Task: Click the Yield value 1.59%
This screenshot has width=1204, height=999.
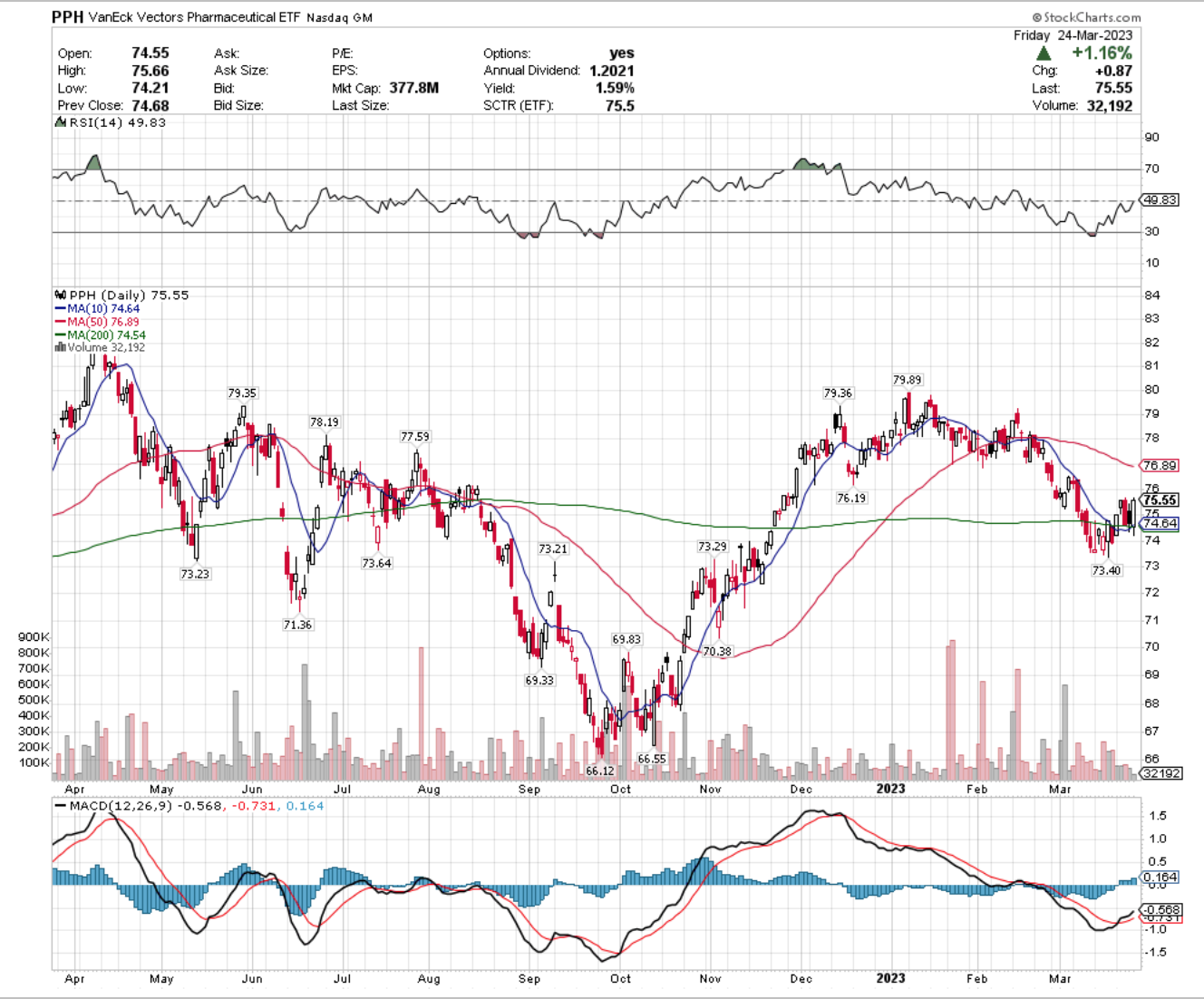Action: point(615,88)
